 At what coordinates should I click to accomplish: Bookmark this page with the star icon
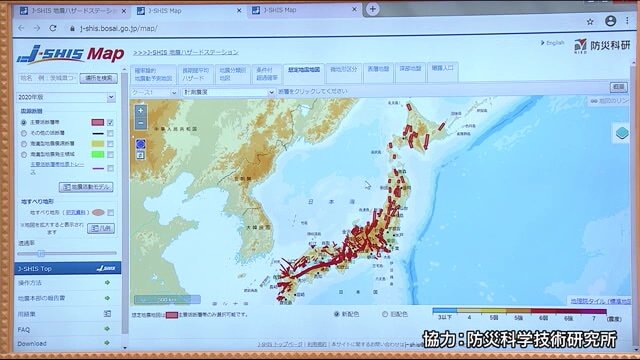point(590,22)
